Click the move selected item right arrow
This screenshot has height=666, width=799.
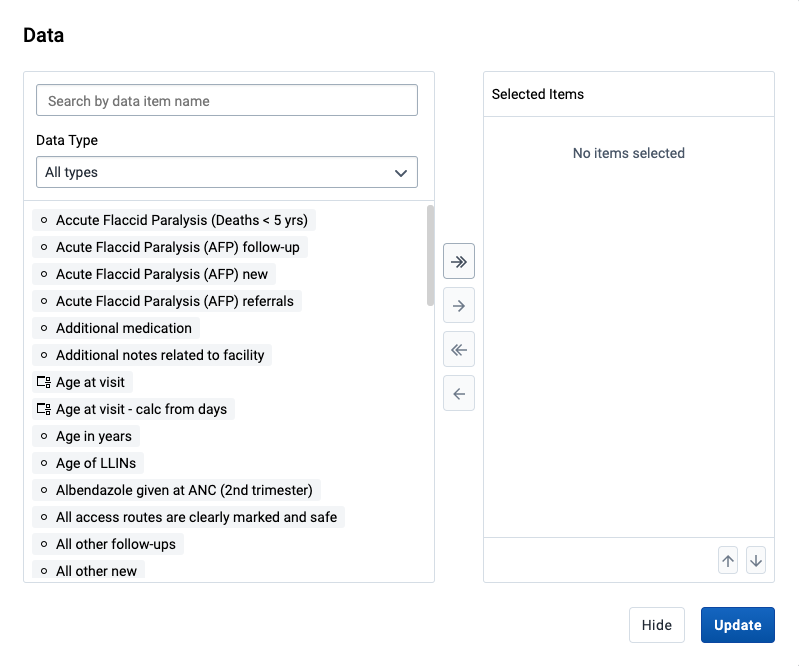point(459,305)
